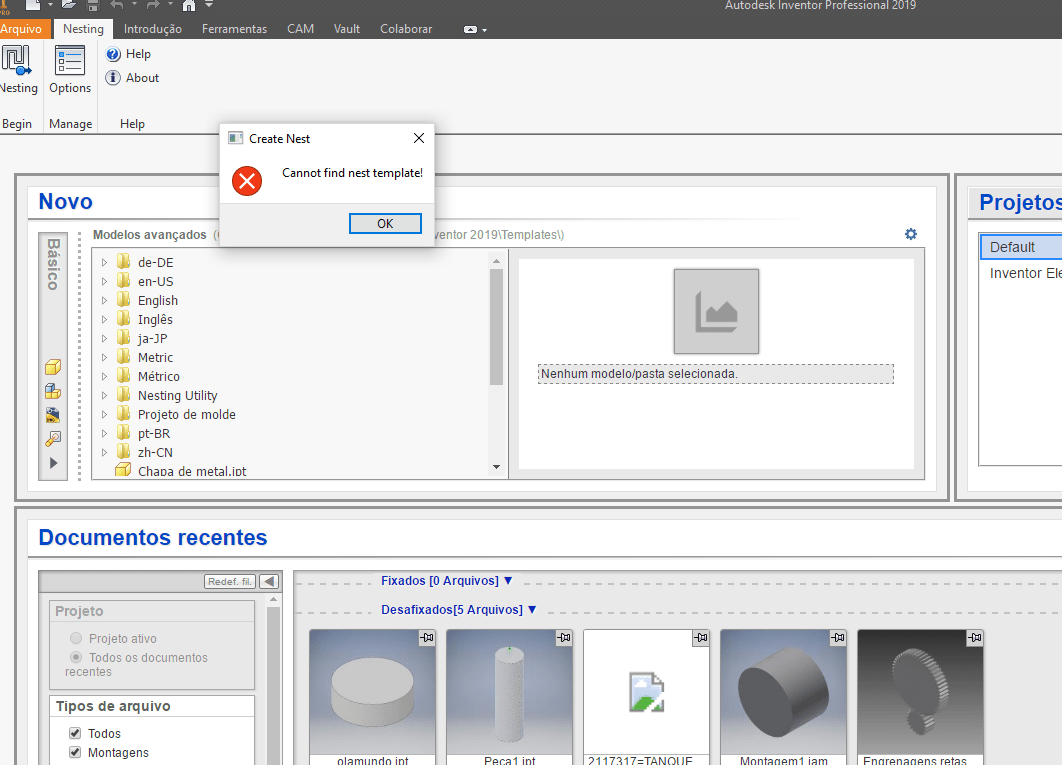Switch to the Colaborar tab

(x=406, y=29)
